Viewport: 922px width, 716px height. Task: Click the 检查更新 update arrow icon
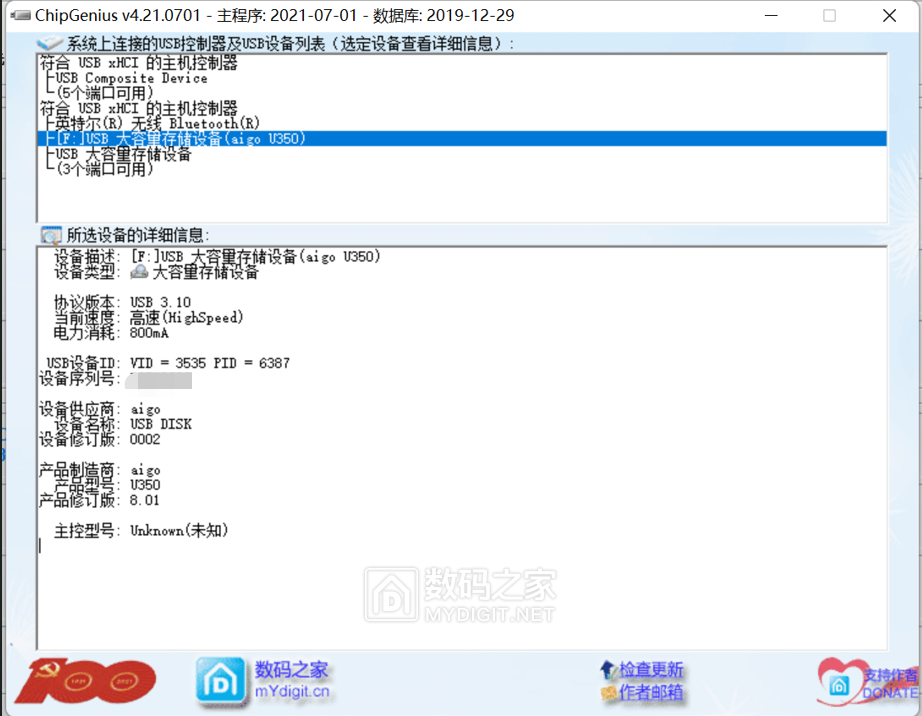point(608,668)
